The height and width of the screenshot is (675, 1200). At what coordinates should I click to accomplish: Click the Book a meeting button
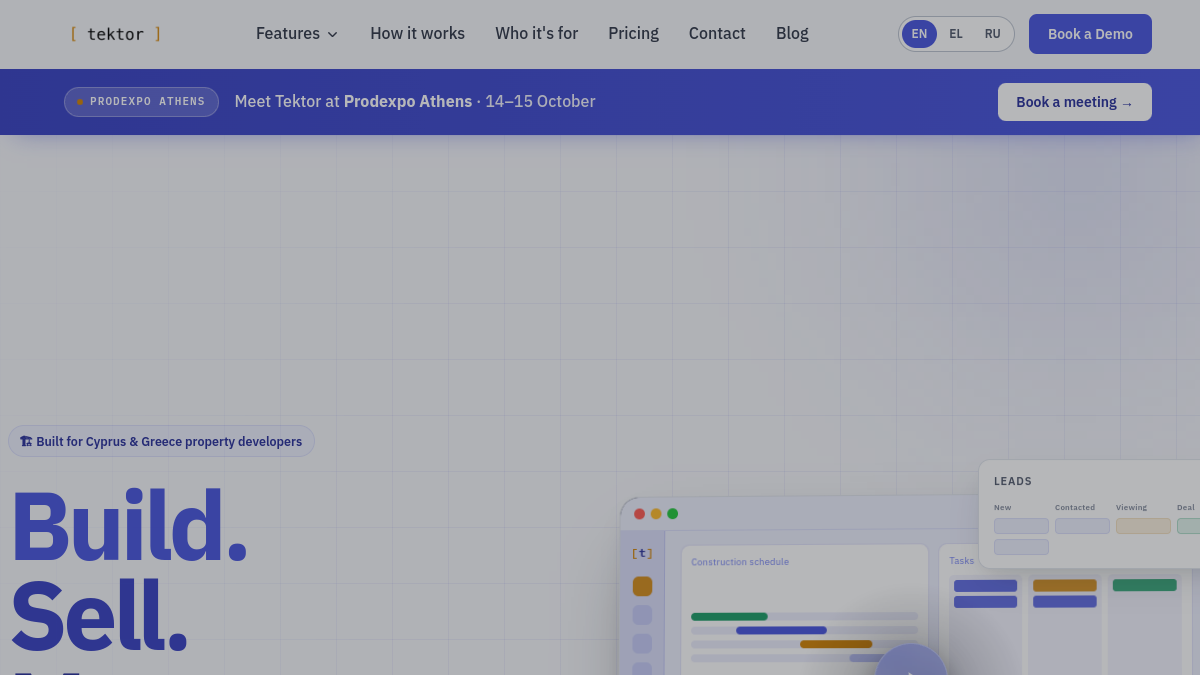[x=1075, y=102]
